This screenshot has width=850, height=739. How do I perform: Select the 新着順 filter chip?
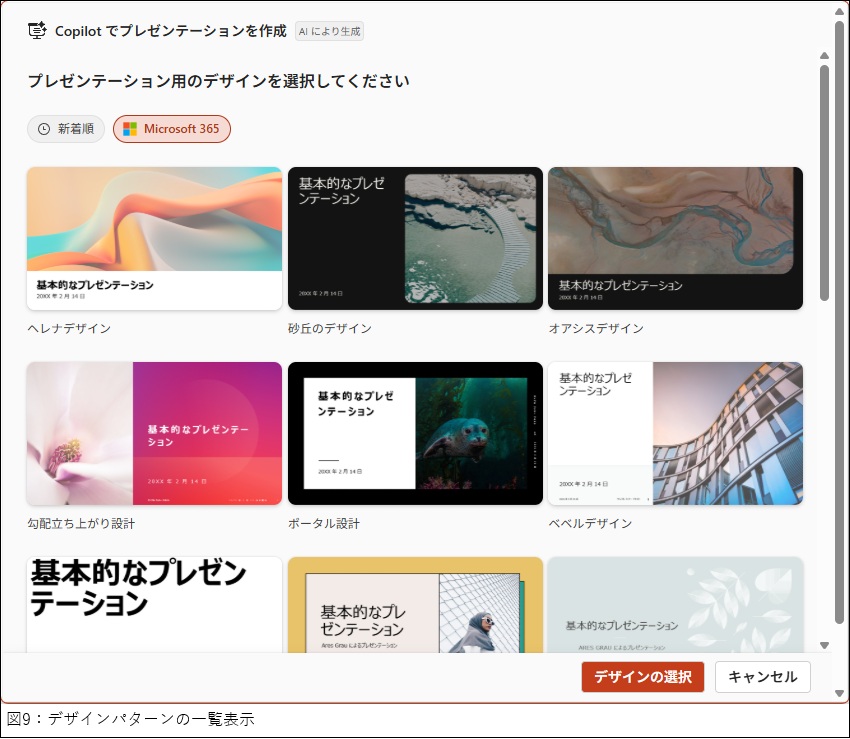click(x=66, y=129)
